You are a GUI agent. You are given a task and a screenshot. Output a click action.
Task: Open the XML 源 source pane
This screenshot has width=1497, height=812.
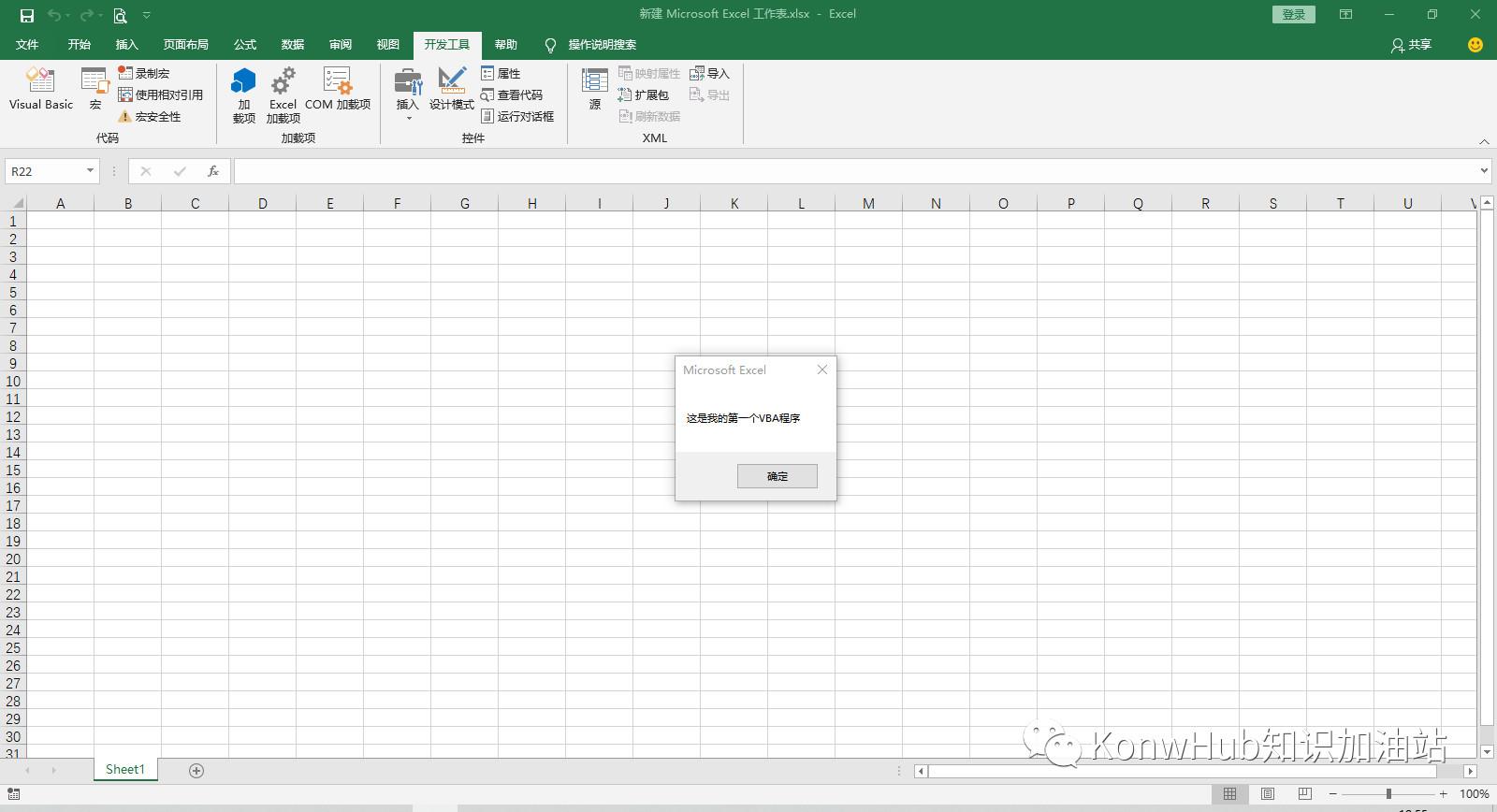tap(595, 90)
